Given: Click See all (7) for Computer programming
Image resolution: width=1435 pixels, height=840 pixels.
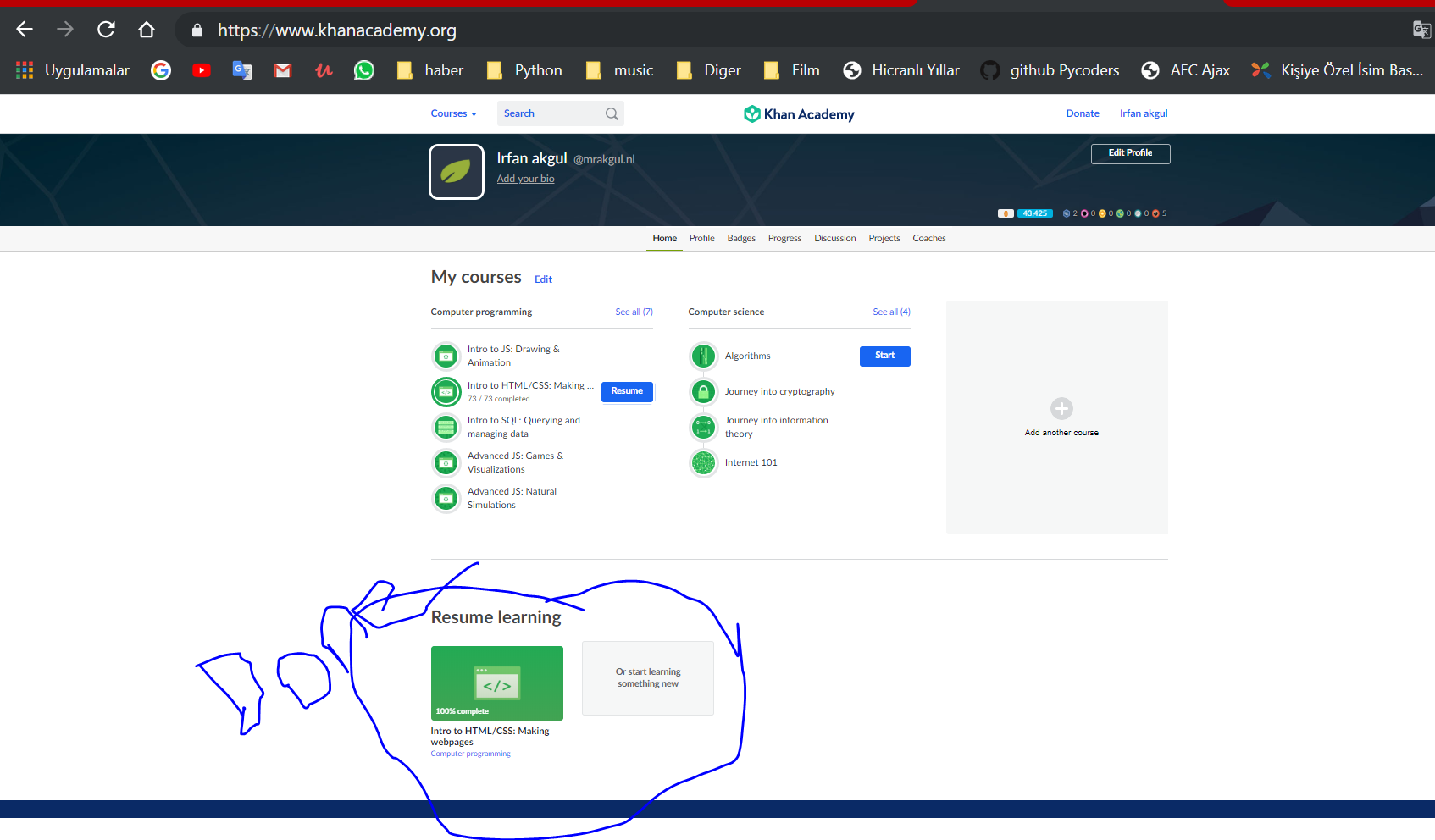Looking at the screenshot, I should [634, 312].
